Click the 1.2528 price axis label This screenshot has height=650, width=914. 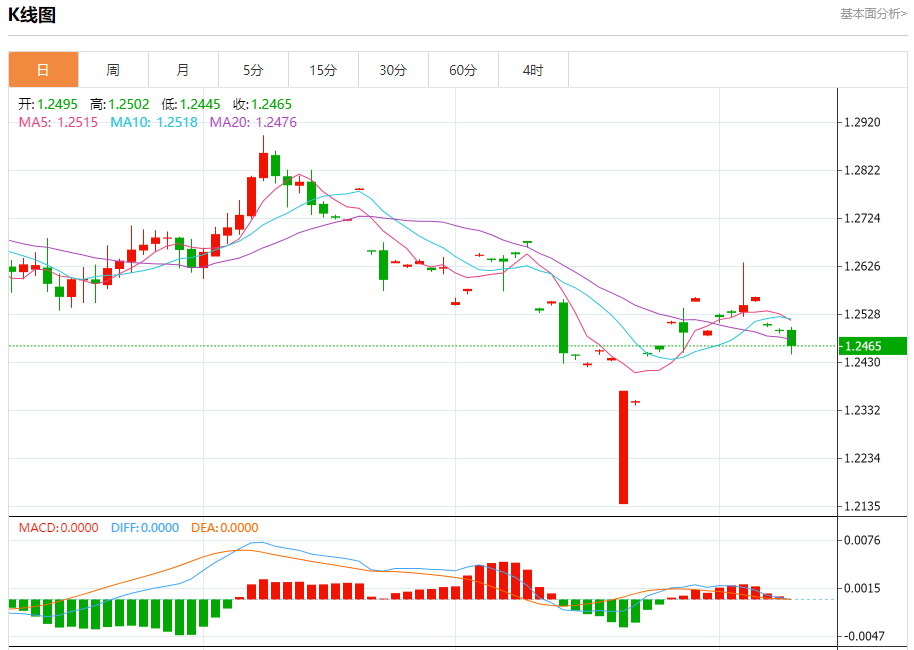862,314
